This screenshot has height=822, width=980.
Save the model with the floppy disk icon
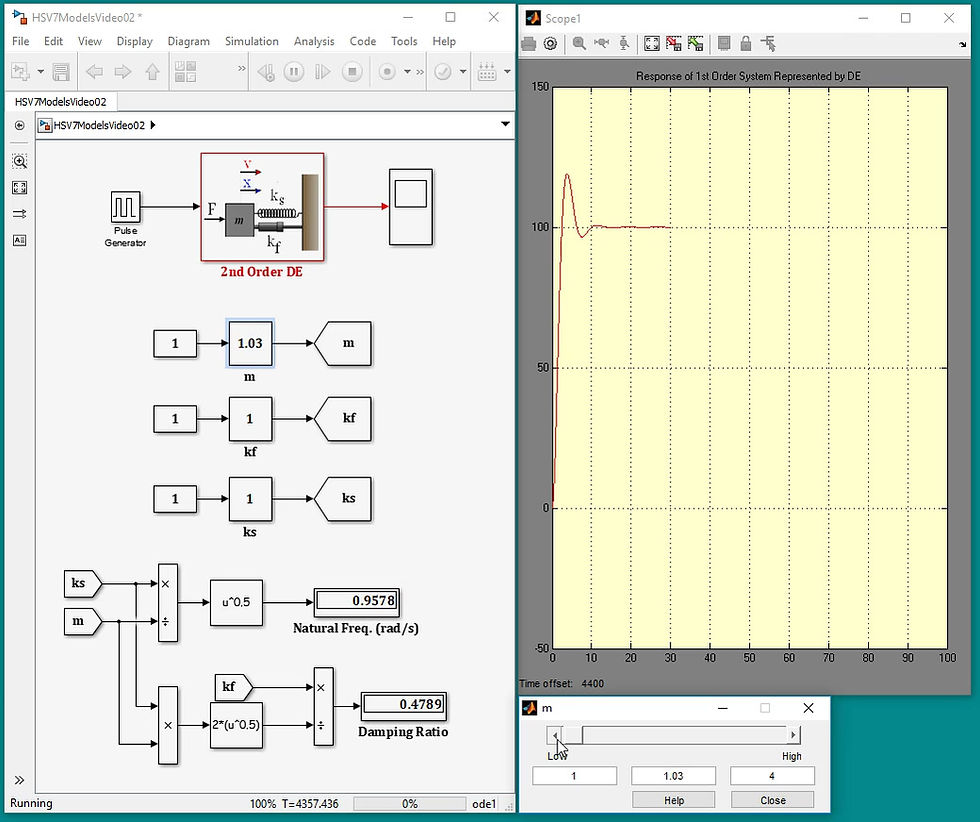click(61, 72)
